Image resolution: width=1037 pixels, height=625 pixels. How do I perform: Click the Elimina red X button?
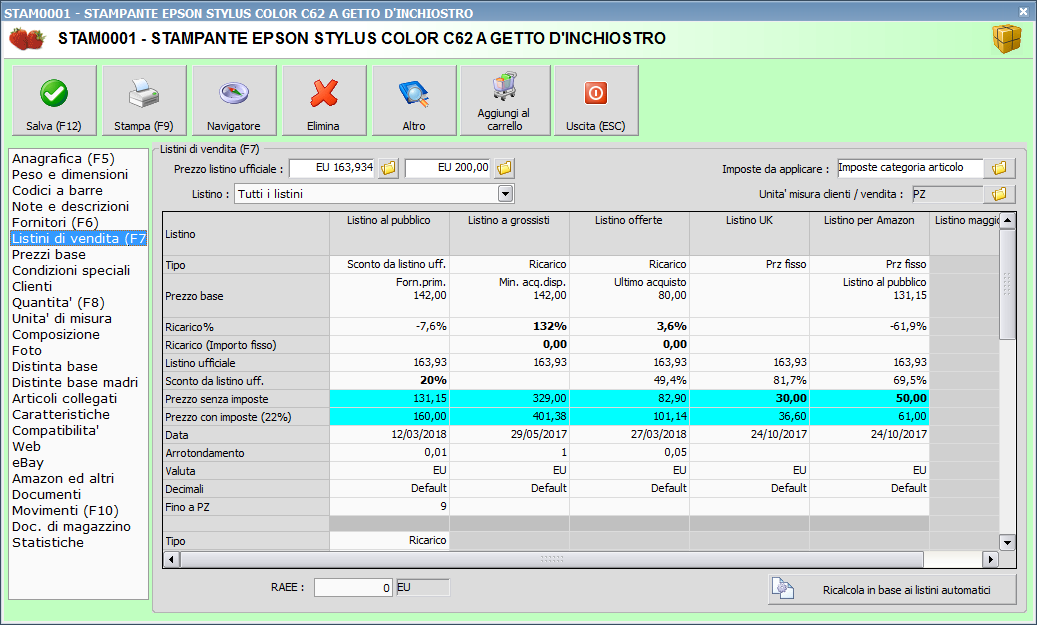point(324,101)
